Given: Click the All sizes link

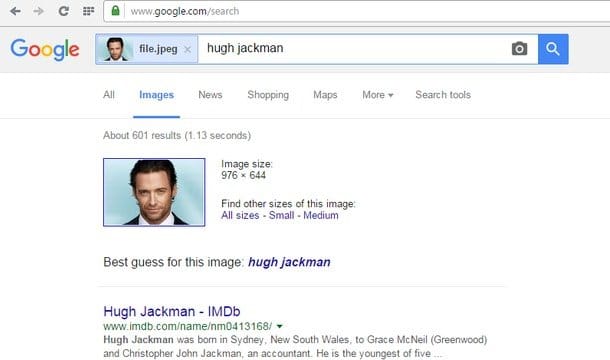Looking at the screenshot, I should tap(240, 215).
